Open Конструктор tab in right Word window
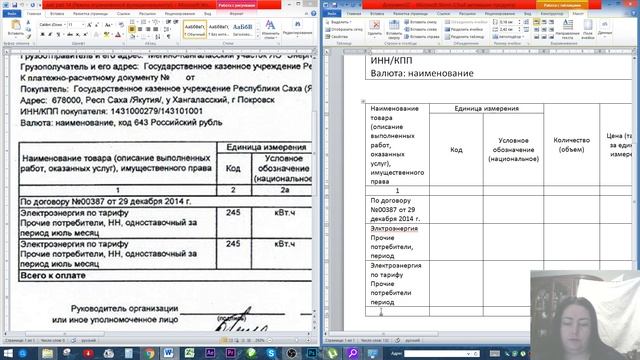Screen dimensions: 640x360 (x=552, y=14)
